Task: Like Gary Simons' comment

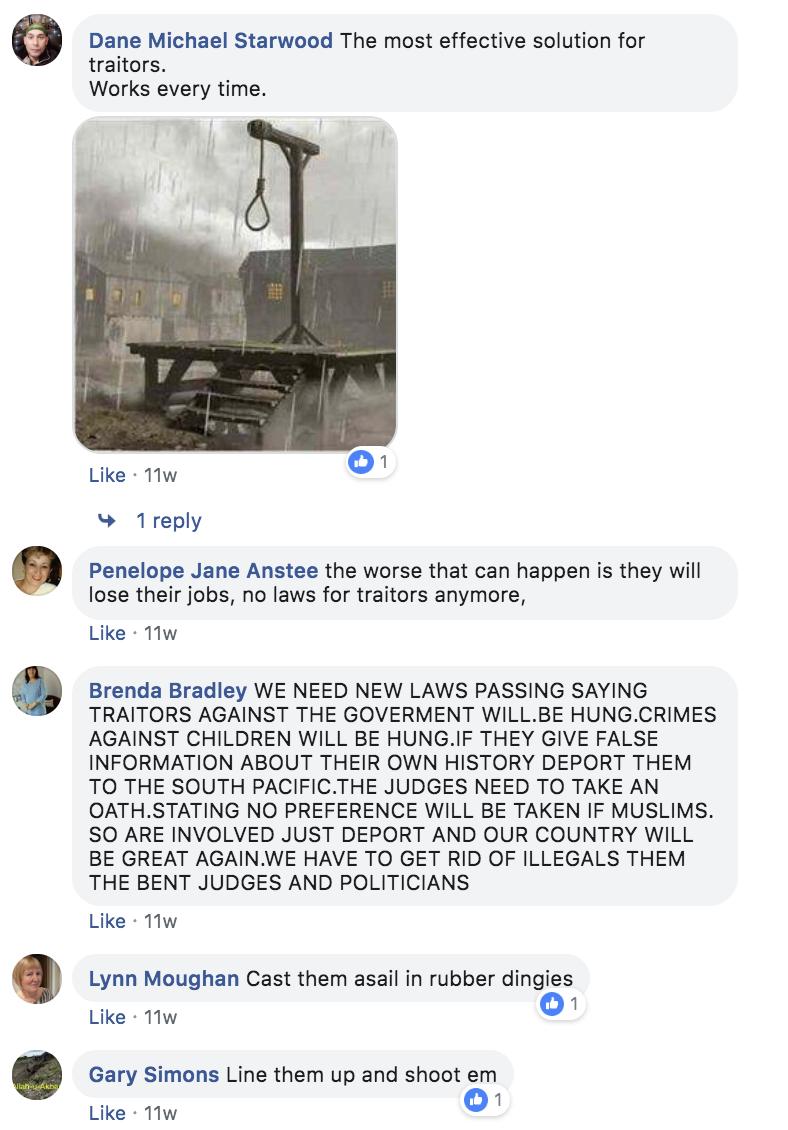Action: 107,1113
